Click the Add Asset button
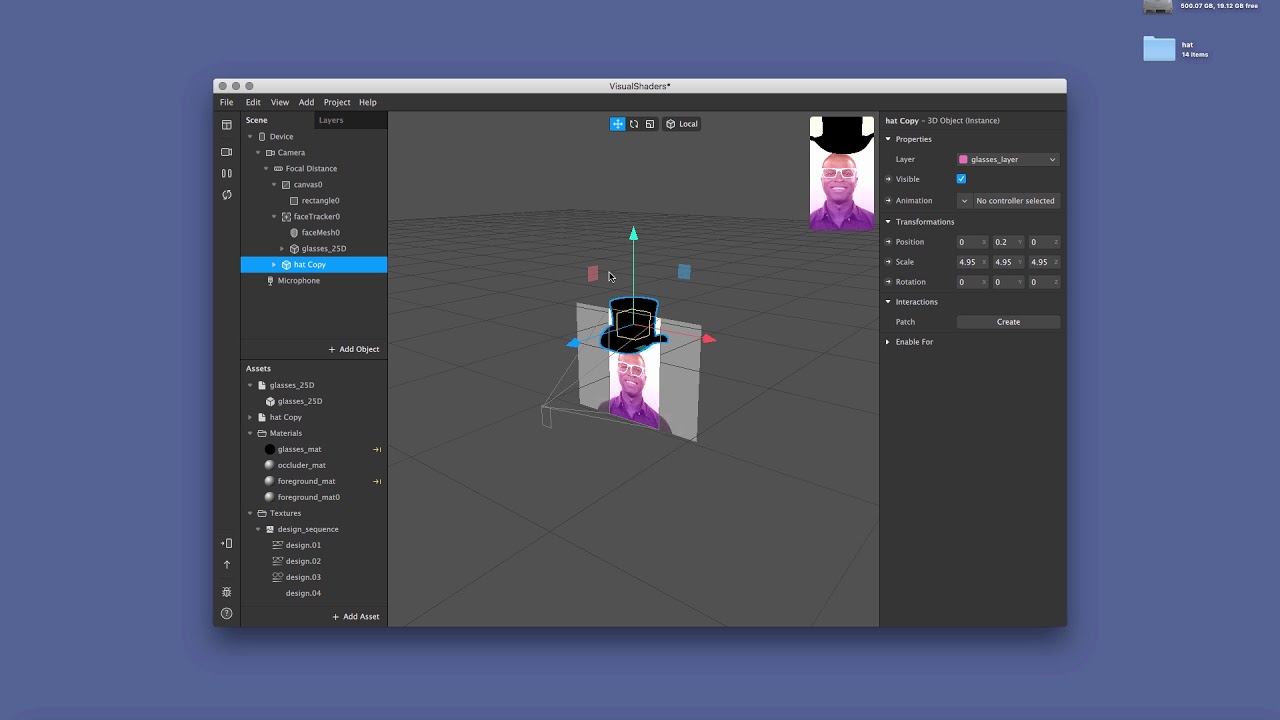This screenshot has width=1280, height=720. pos(356,617)
